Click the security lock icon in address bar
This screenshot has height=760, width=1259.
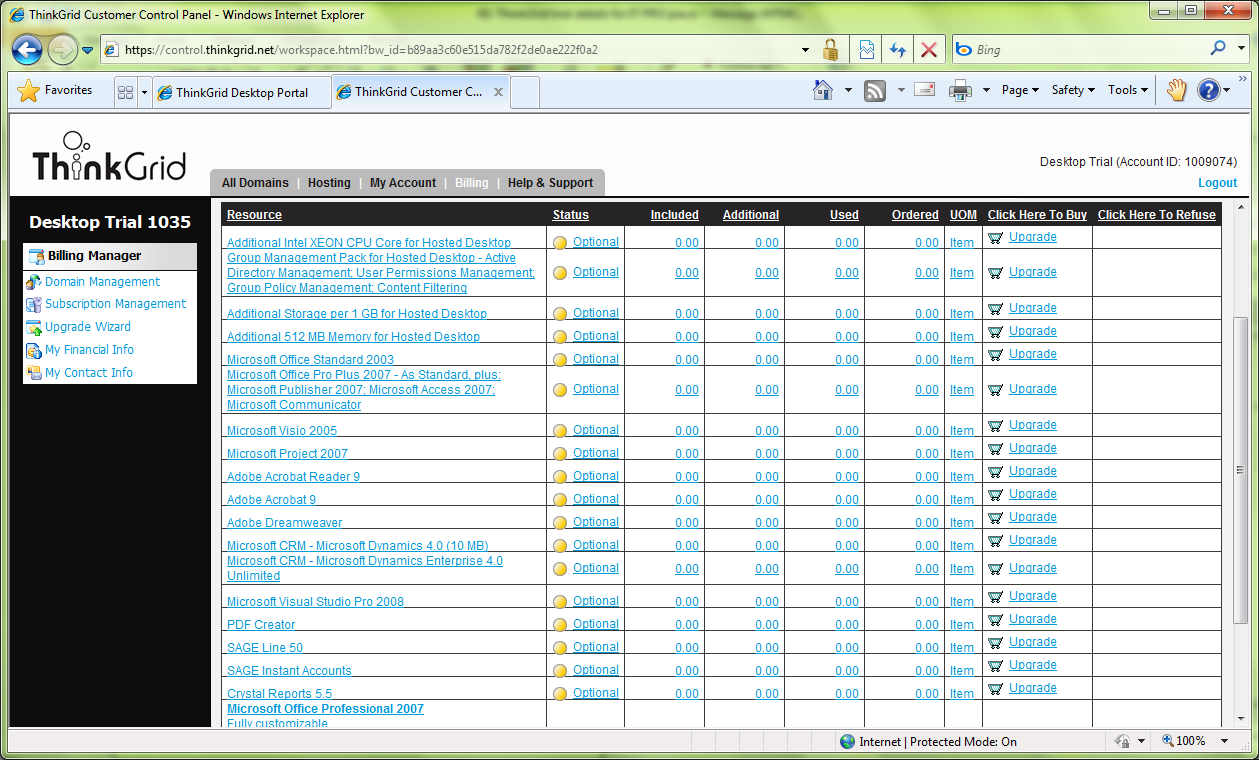[830, 49]
